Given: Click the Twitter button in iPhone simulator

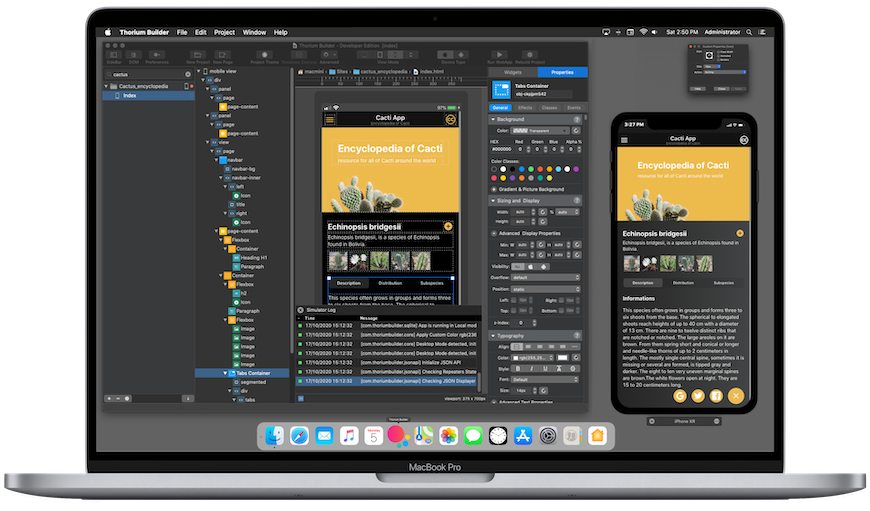Looking at the screenshot, I should click(x=698, y=396).
